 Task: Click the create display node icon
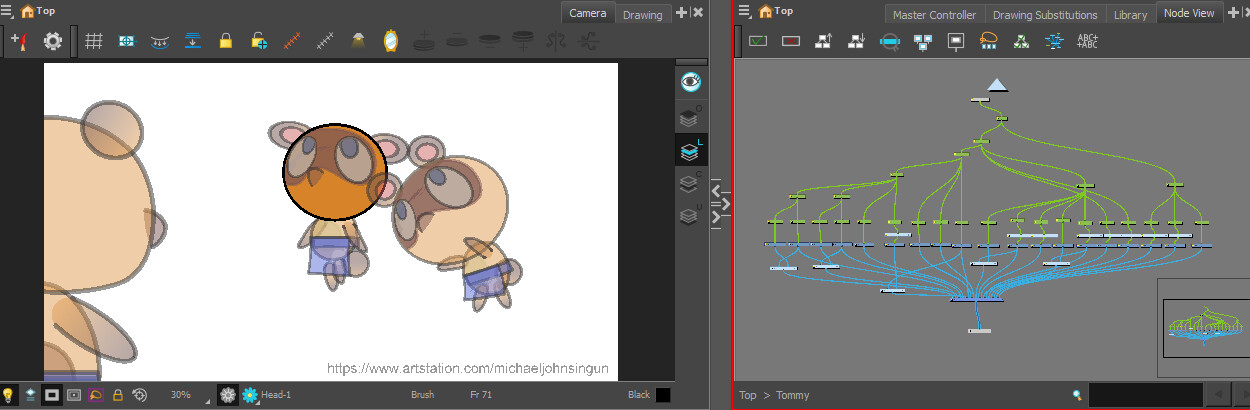[x=956, y=41]
